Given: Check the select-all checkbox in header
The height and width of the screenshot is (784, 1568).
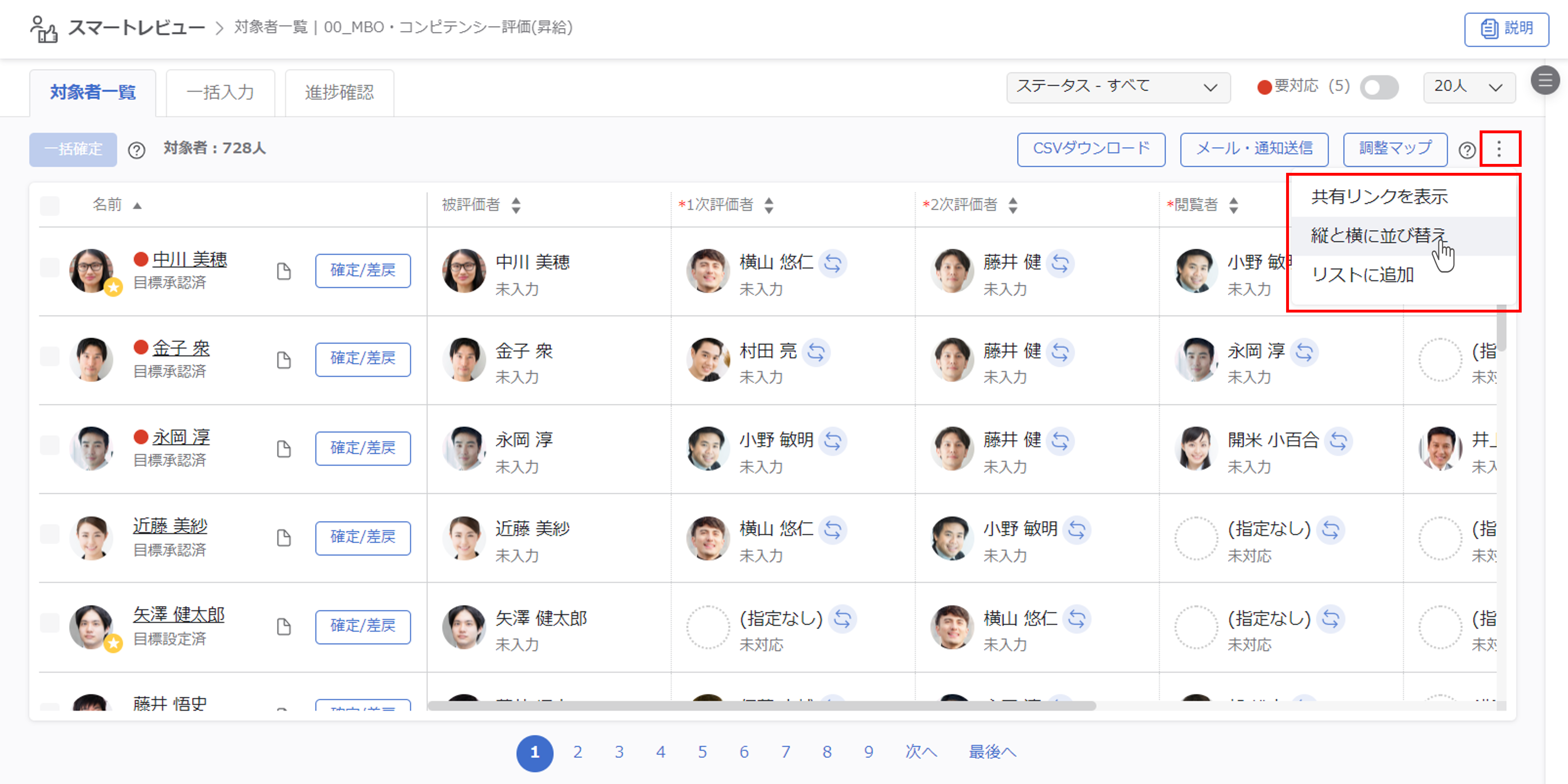Looking at the screenshot, I should 50,205.
